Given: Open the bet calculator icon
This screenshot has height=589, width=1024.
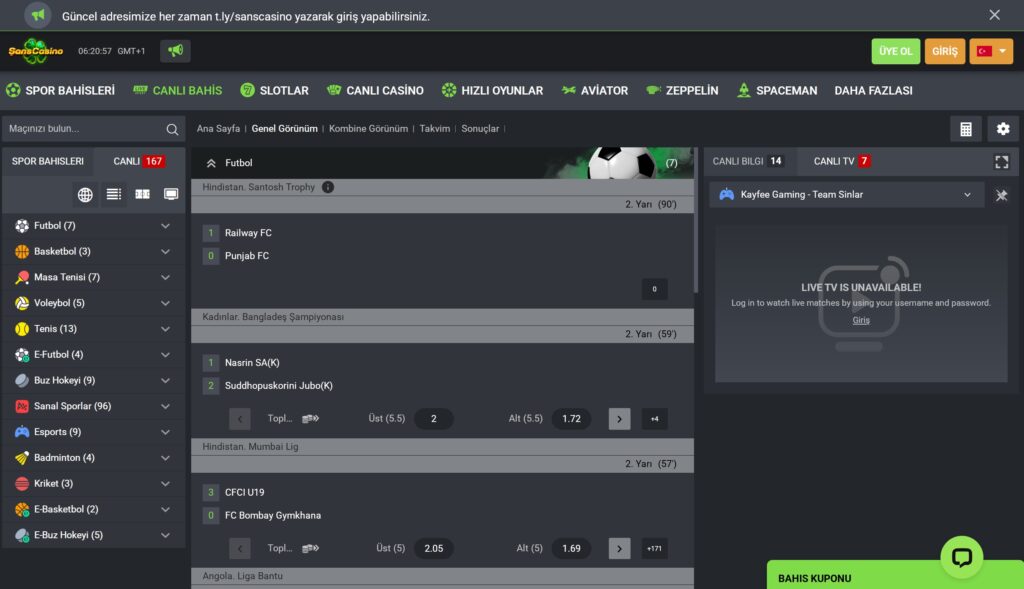Looking at the screenshot, I should (965, 129).
